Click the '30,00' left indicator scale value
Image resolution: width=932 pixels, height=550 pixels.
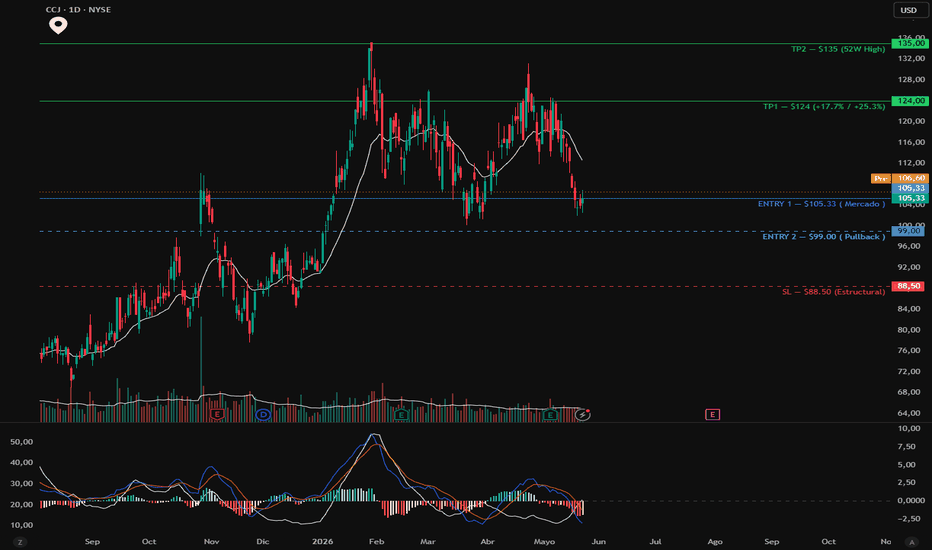21,483
